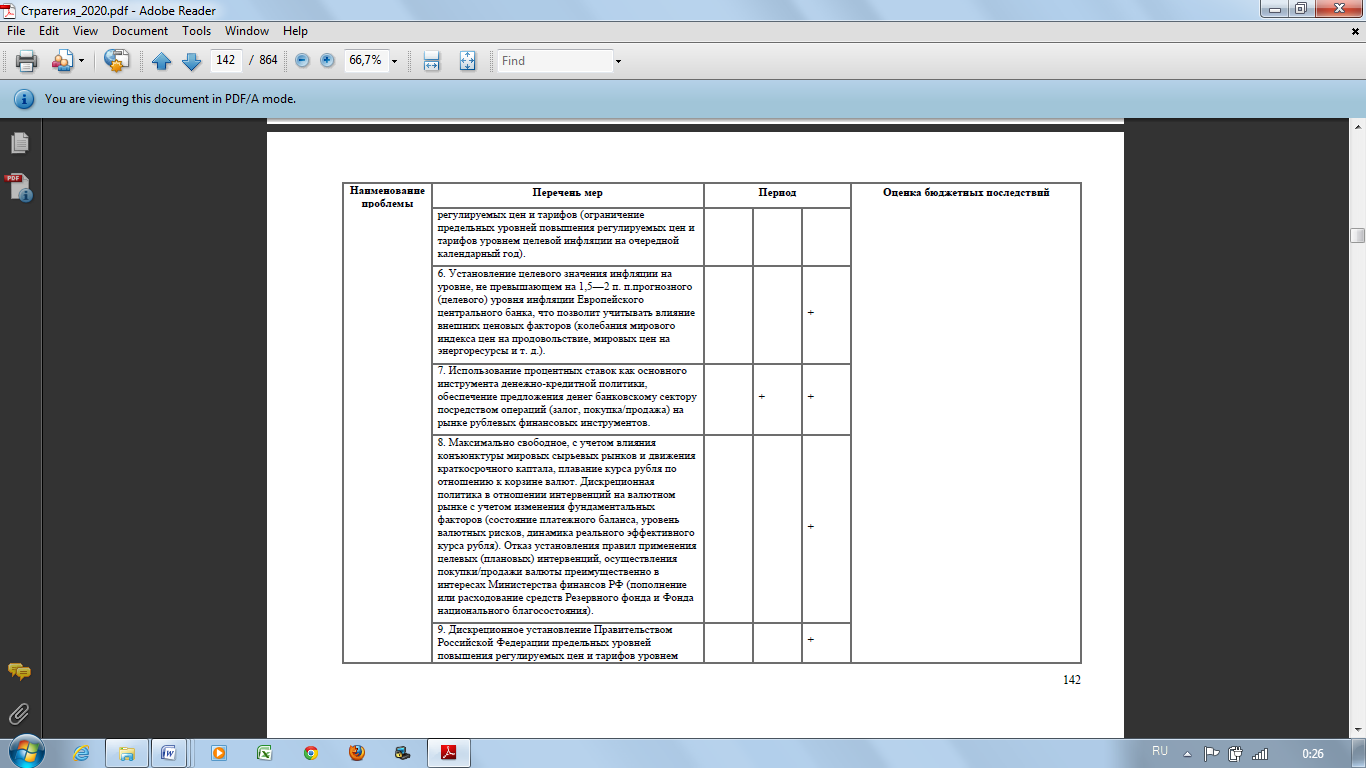Launch Firefox from the taskbar
1366x768 pixels.
pyautogui.click(x=357, y=752)
